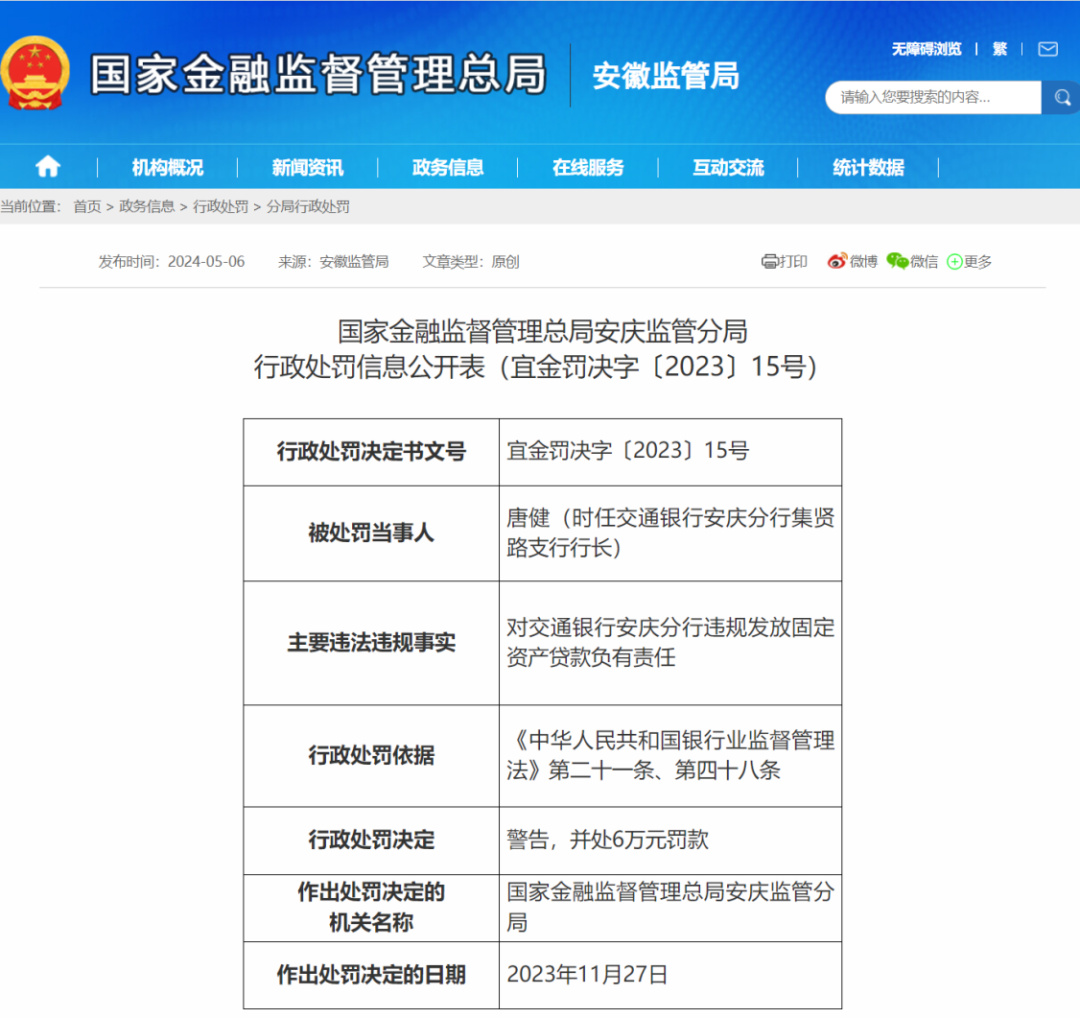Click the 微博 share label
The height and width of the screenshot is (1018, 1080).
[x=864, y=262]
